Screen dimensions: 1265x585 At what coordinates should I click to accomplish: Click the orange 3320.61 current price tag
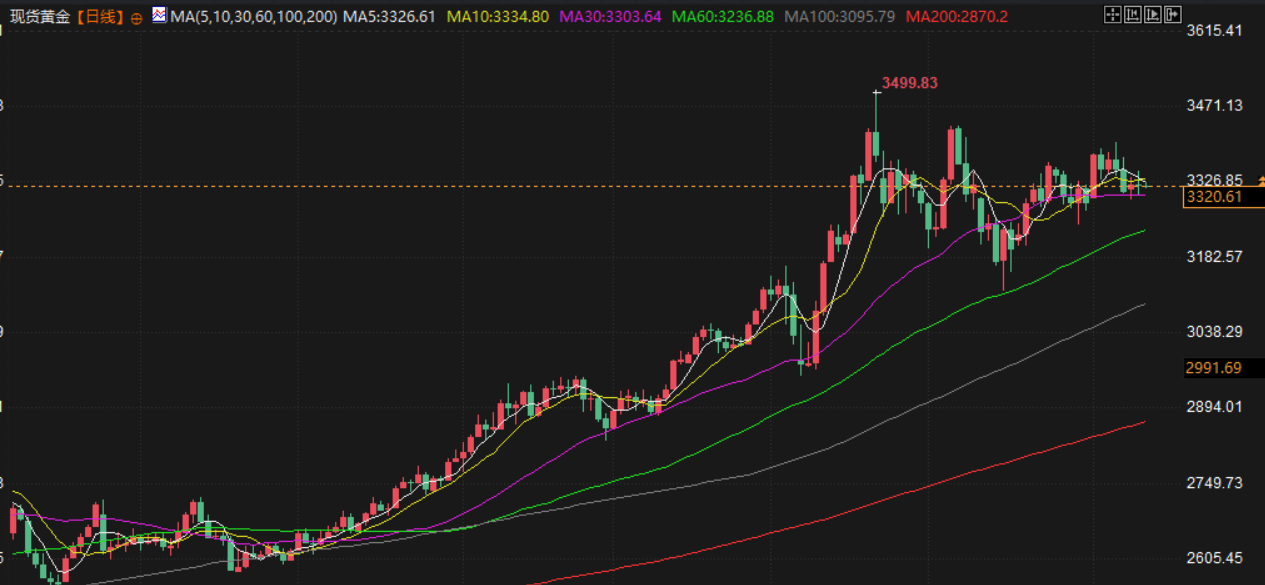1213,197
